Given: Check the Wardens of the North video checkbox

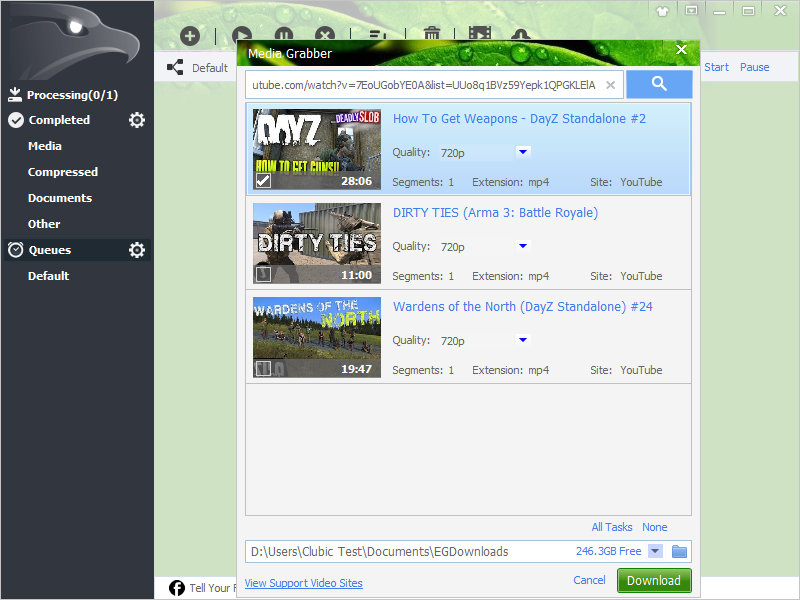Looking at the screenshot, I should tap(263, 368).
